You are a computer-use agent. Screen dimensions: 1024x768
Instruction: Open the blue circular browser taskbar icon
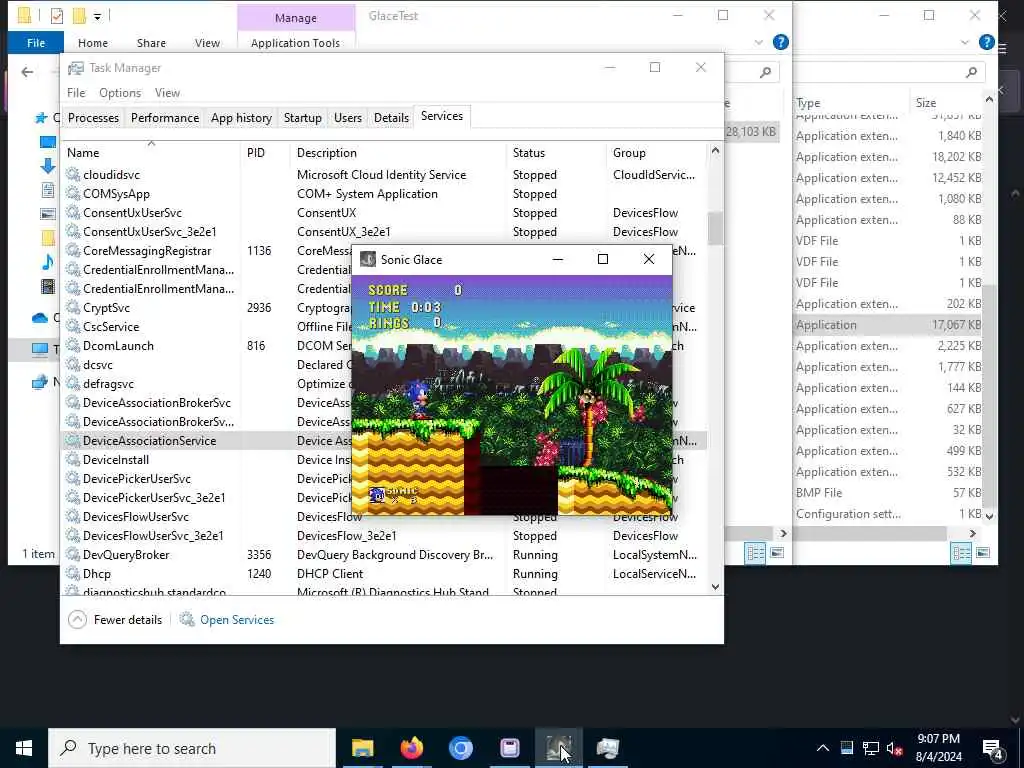pos(460,748)
